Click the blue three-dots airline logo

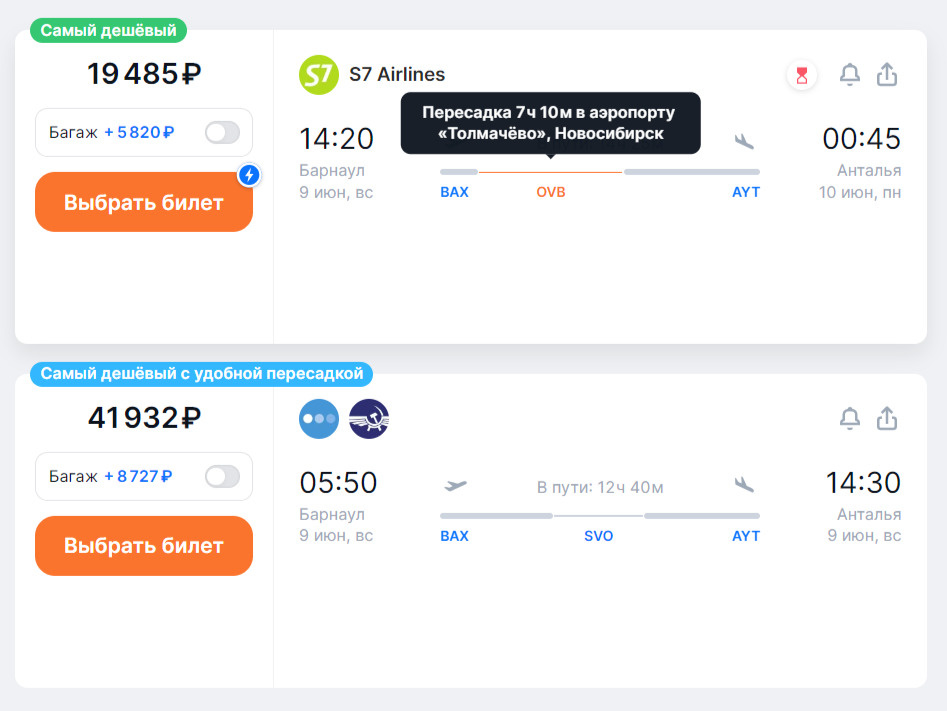pyautogui.click(x=319, y=419)
